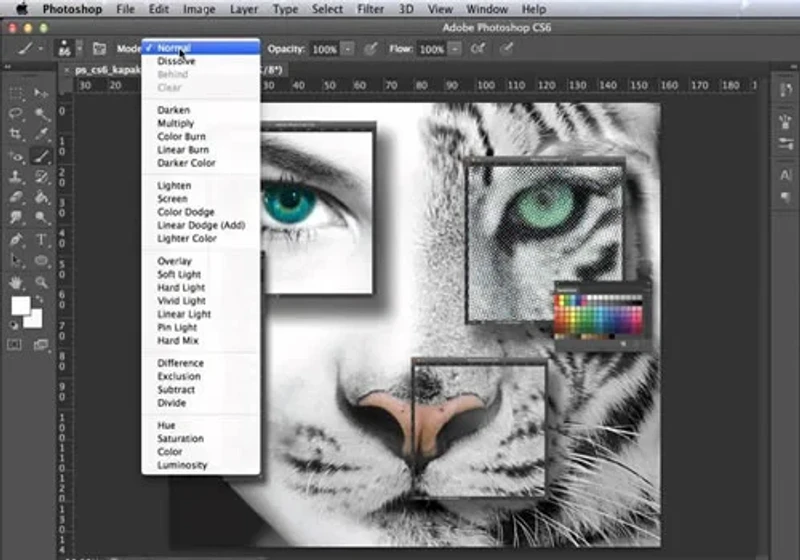Select the Rectangular Marquee tool

click(16, 93)
